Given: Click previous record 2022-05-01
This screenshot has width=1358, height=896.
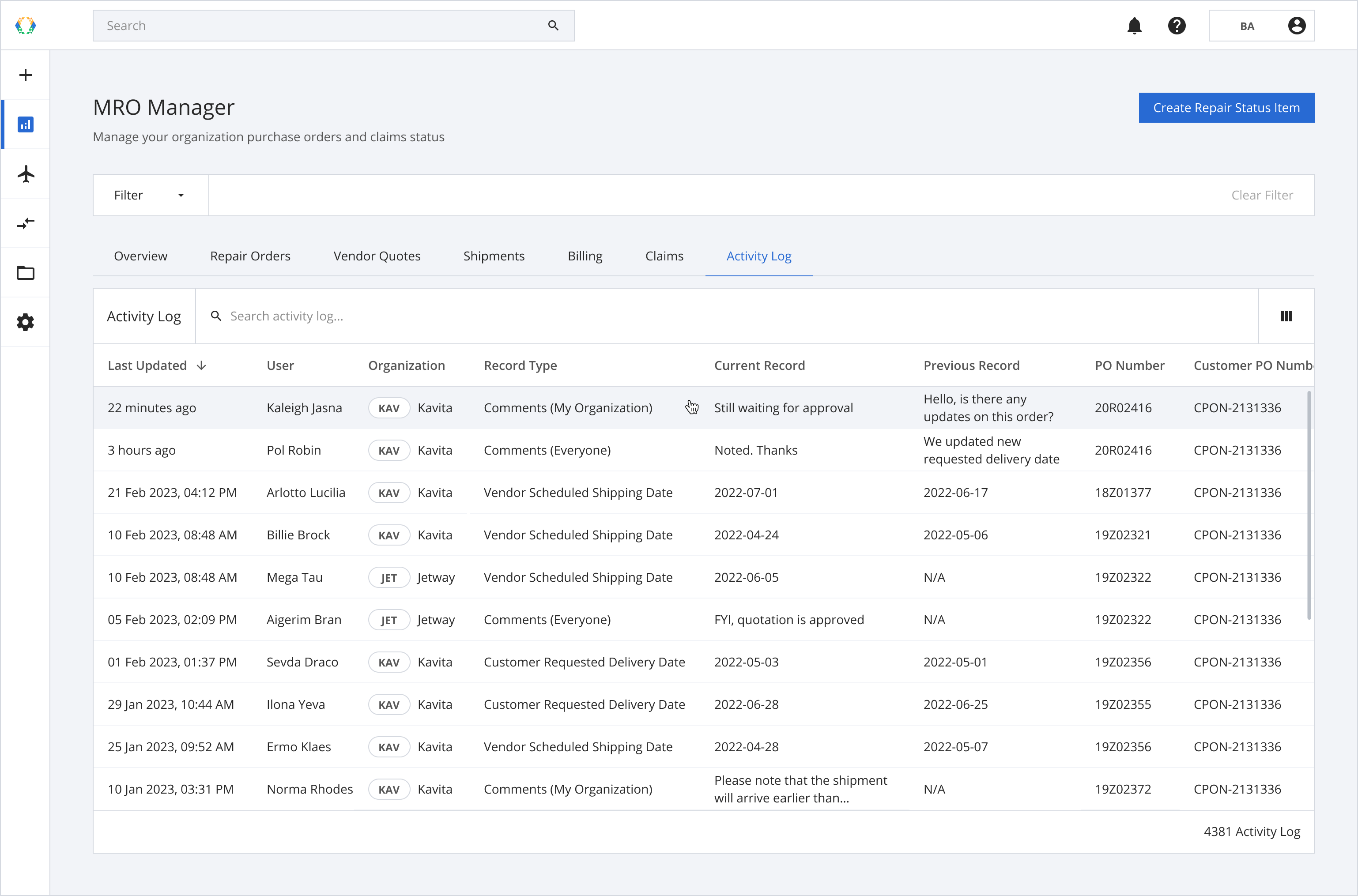Looking at the screenshot, I should pos(955,662).
